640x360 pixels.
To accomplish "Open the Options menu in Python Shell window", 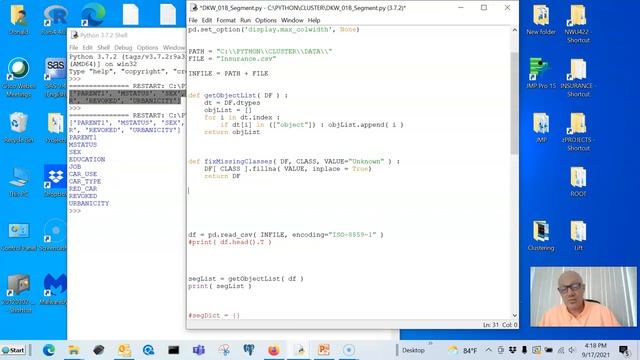I will coord(147,48).
